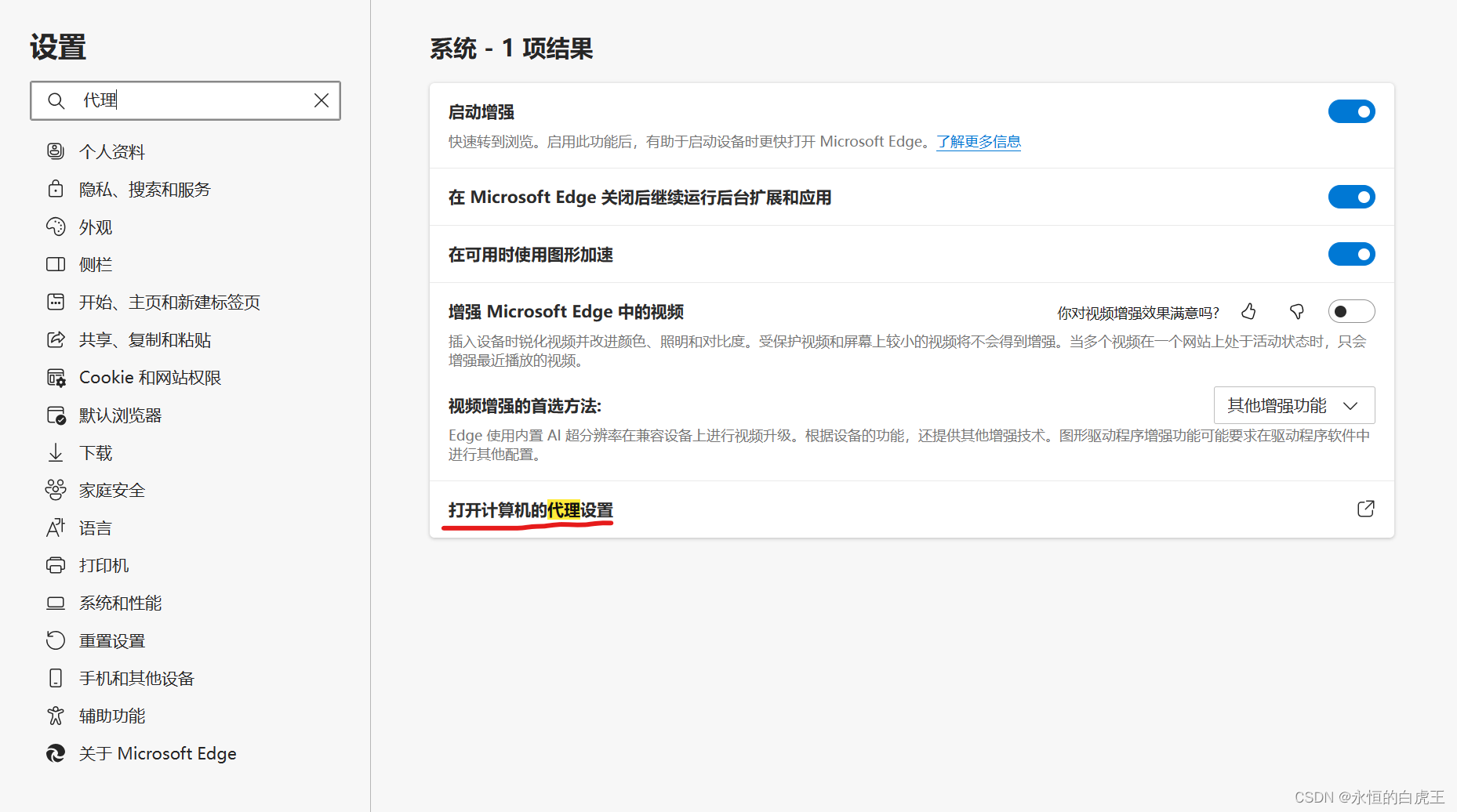Click the 辅助功能 accessibility icon
This screenshot has height=812, width=1457.
coord(56,716)
